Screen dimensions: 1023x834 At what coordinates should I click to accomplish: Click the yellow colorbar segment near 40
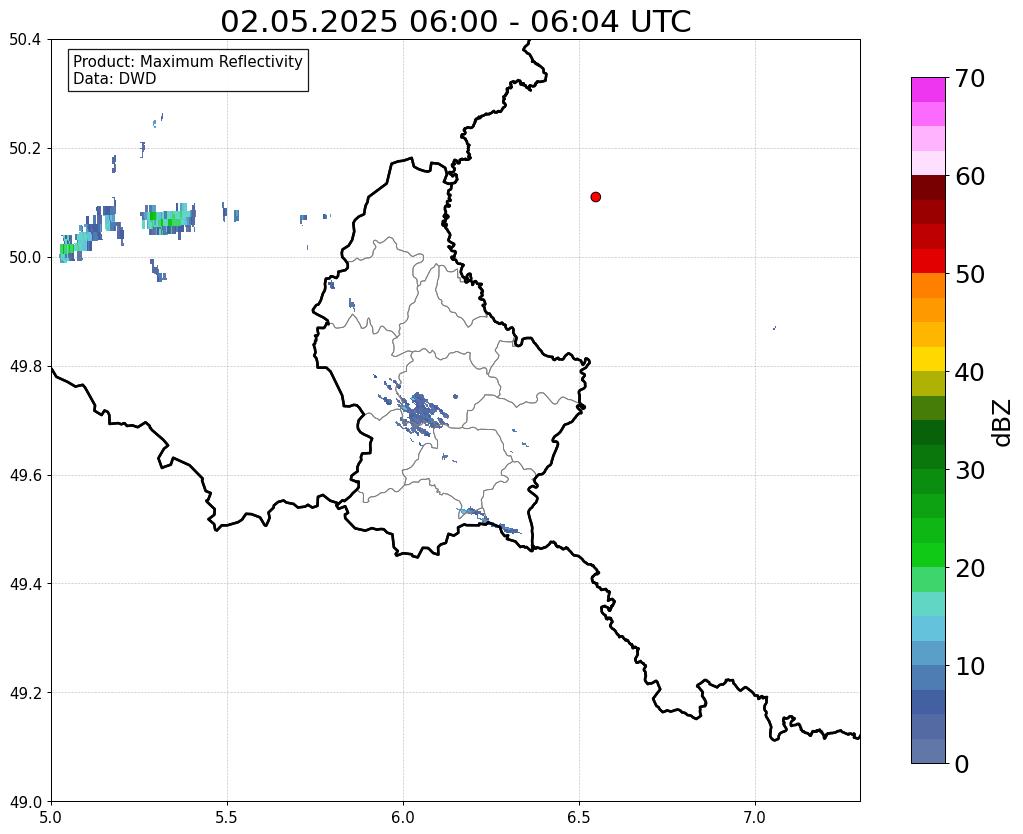(928, 359)
